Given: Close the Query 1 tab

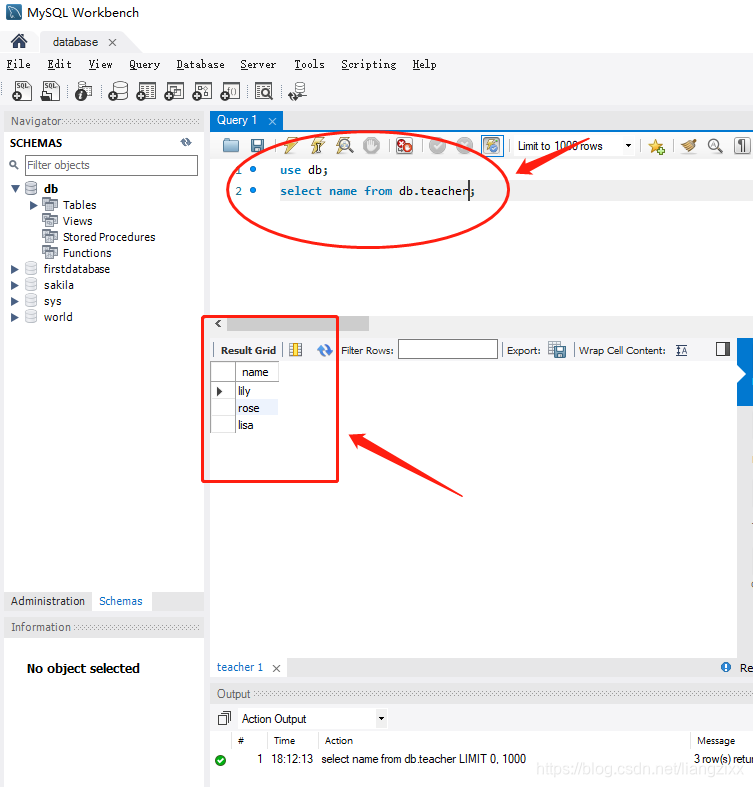Looking at the screenshot, I should click(272, 121).
